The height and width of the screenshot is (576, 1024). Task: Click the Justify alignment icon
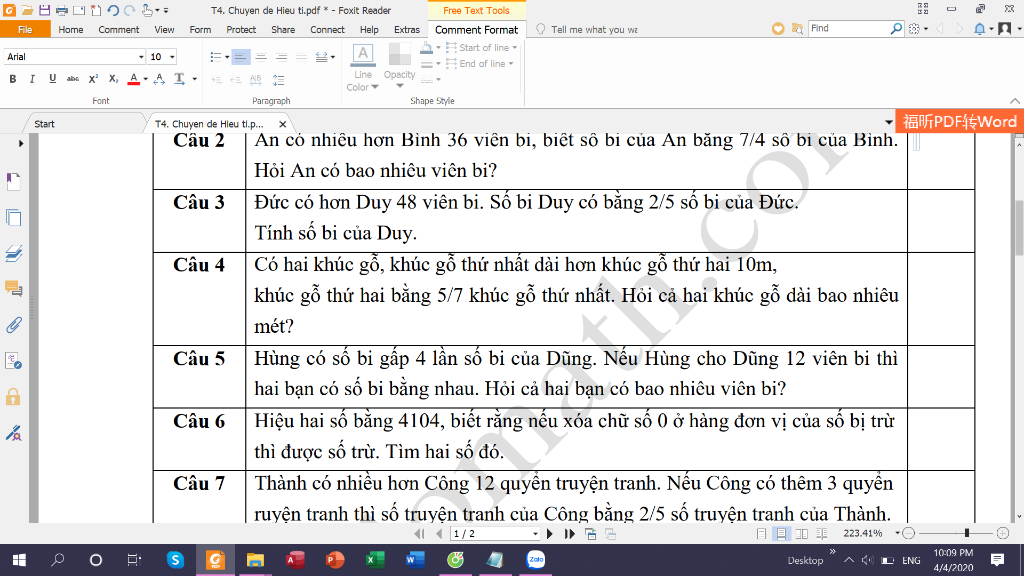click(x=301, y=57)
